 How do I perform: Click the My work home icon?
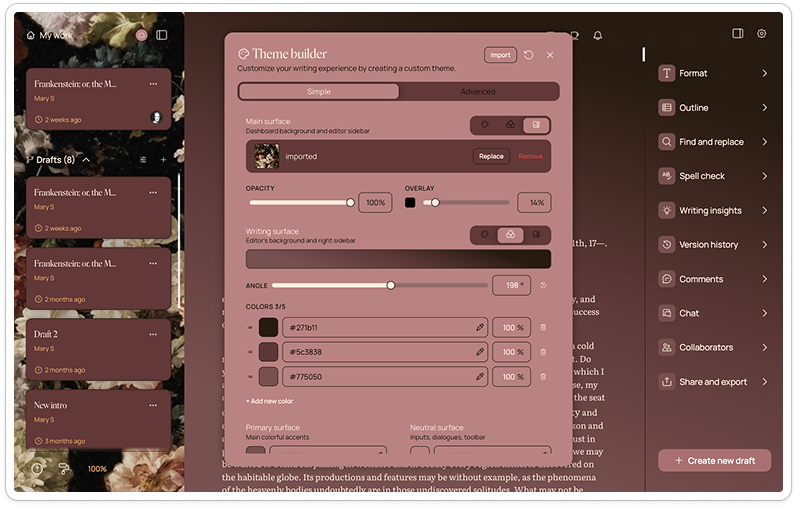pyautogui.click(x=31, y=35)
